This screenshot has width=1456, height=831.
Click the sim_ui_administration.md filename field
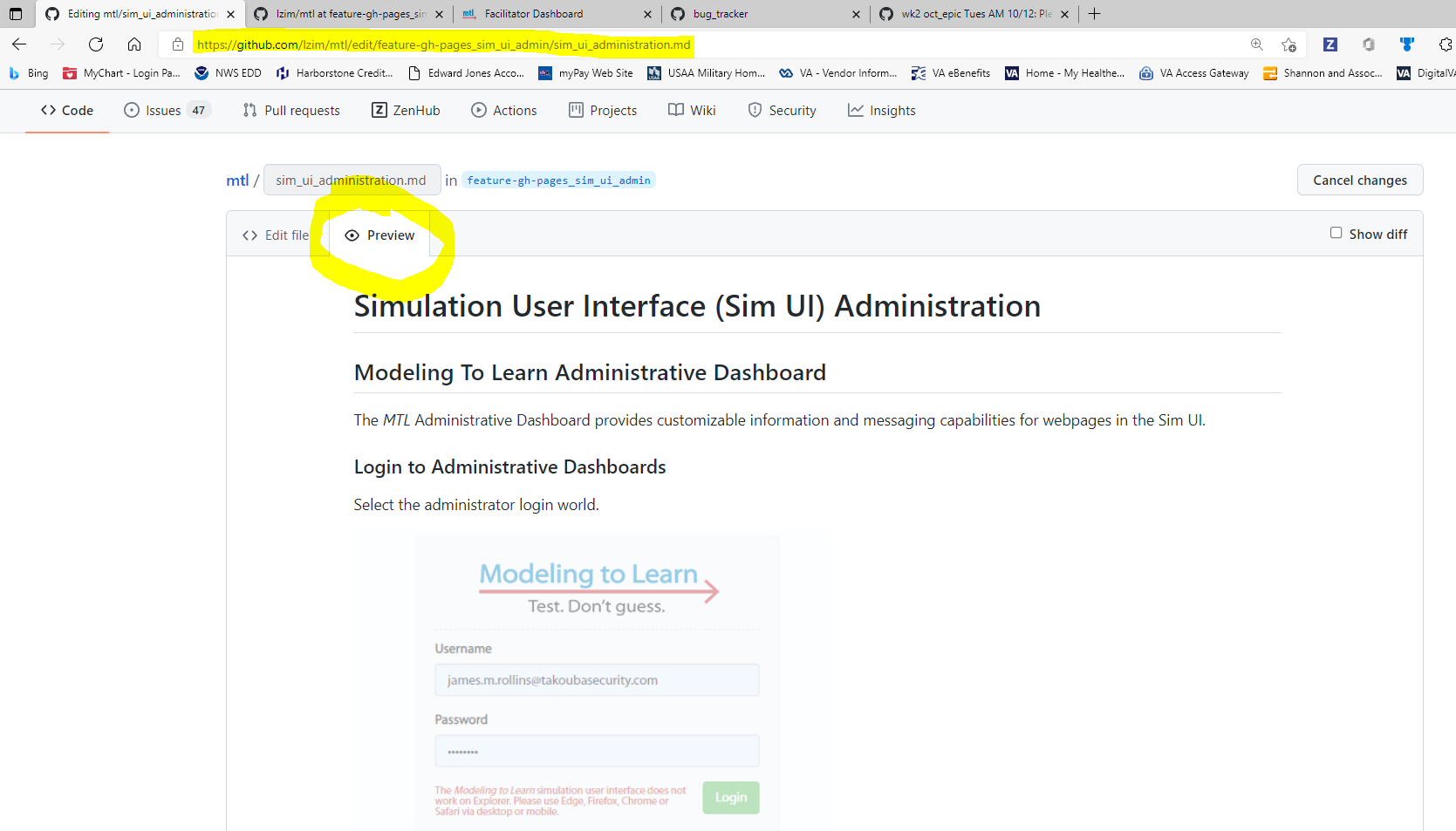pos(352,180)
